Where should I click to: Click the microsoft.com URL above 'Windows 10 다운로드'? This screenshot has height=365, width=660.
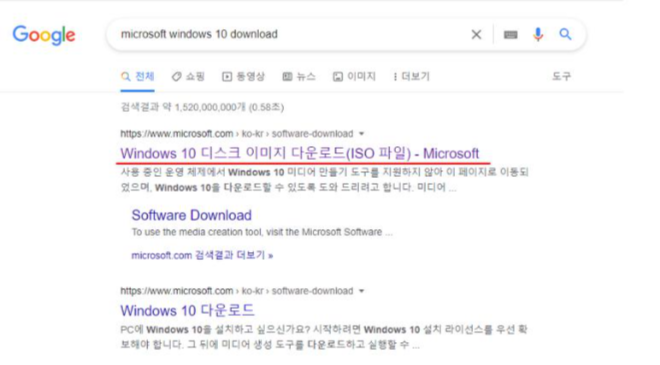click(237, 291)
